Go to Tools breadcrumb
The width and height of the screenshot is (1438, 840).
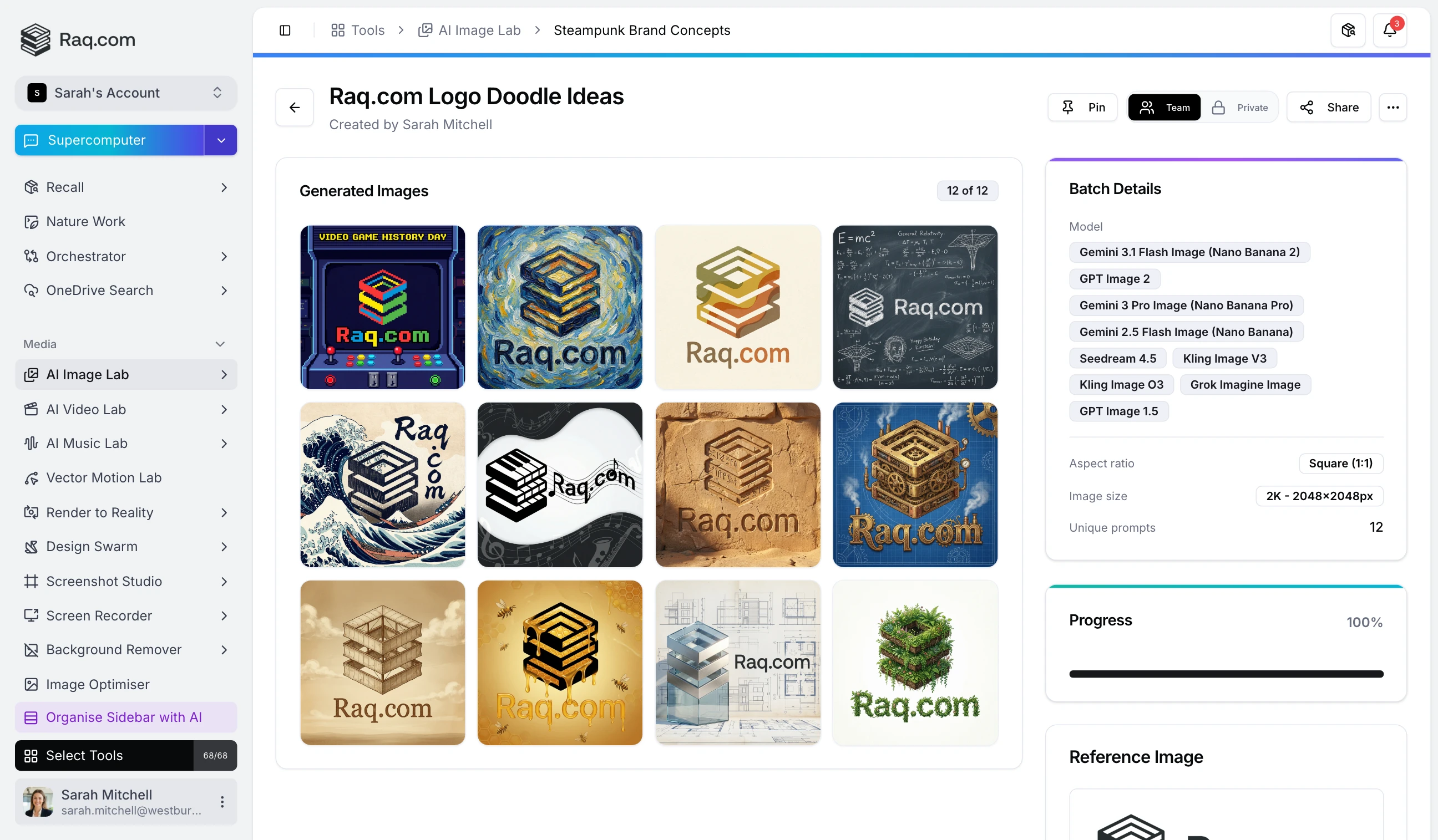(x=358, y=30)
